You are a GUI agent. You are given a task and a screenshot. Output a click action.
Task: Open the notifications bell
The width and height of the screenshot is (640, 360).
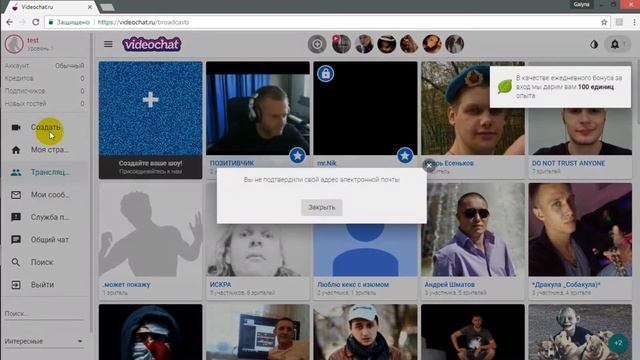point(615,44)
